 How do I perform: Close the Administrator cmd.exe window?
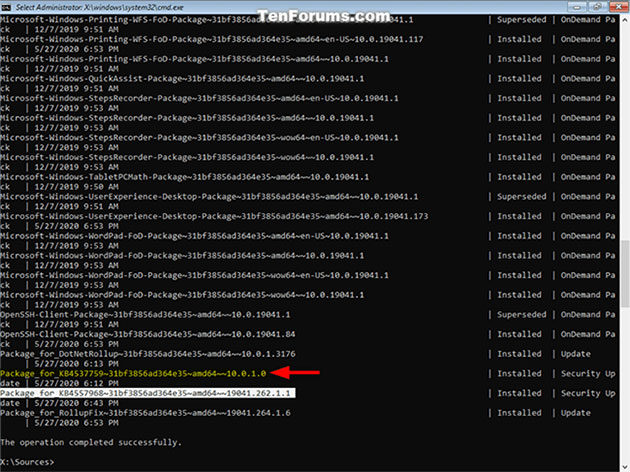pos(618,7)
